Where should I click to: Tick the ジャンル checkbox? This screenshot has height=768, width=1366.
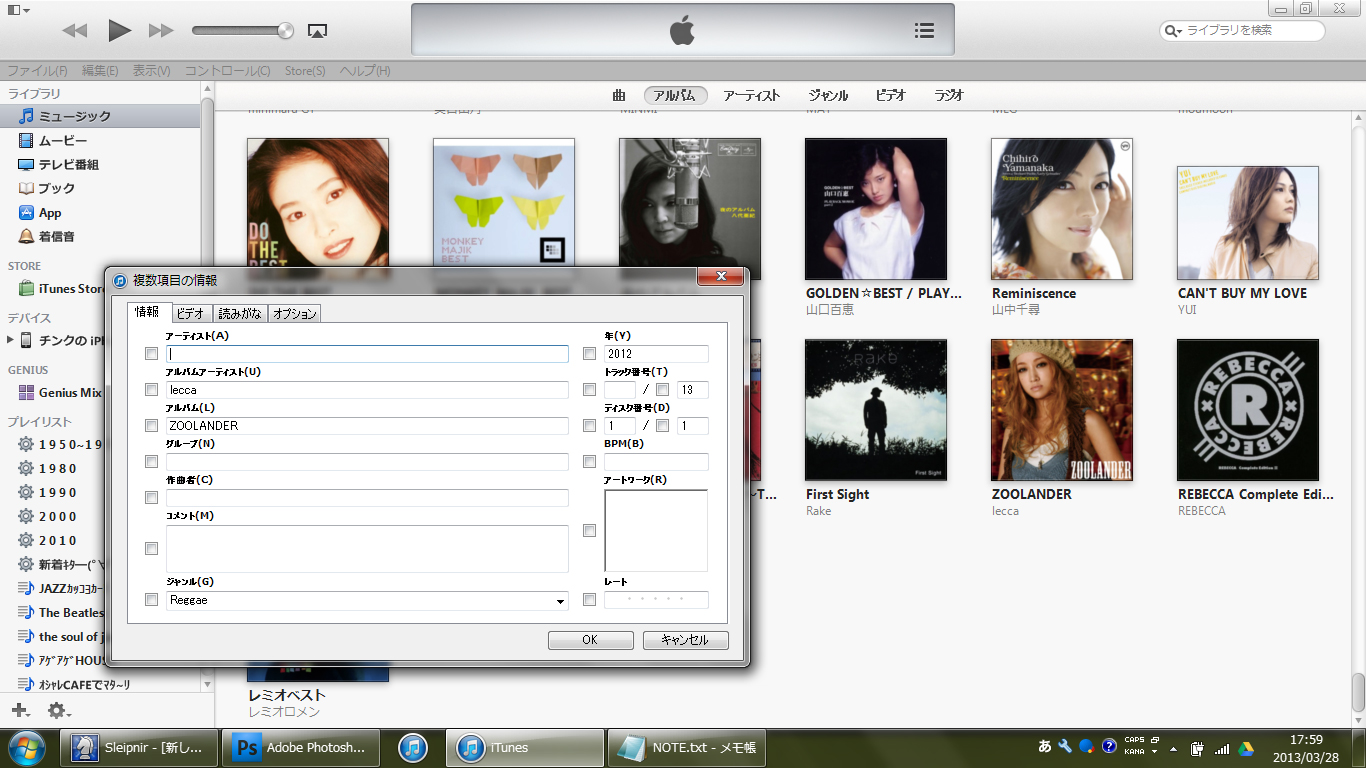tap(151, 600)
